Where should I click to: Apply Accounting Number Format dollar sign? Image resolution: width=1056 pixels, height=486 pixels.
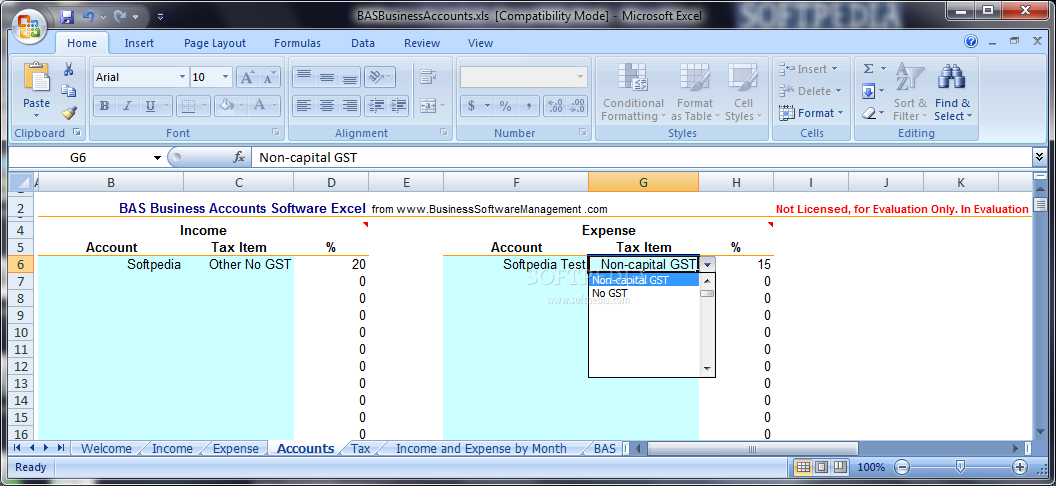pos(471,106)
